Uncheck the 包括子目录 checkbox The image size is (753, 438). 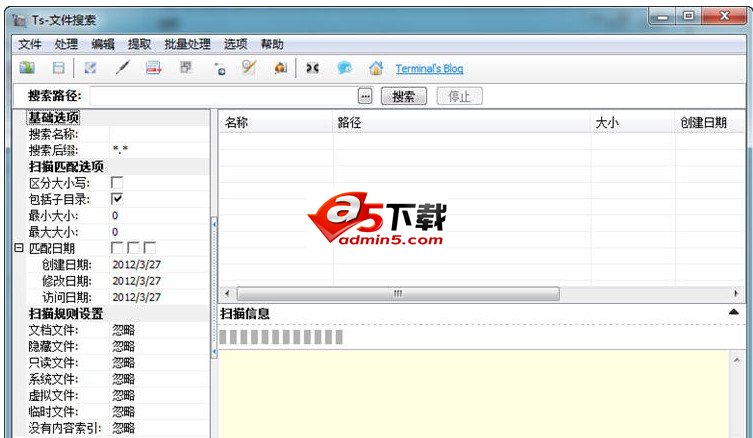point(117,199)
